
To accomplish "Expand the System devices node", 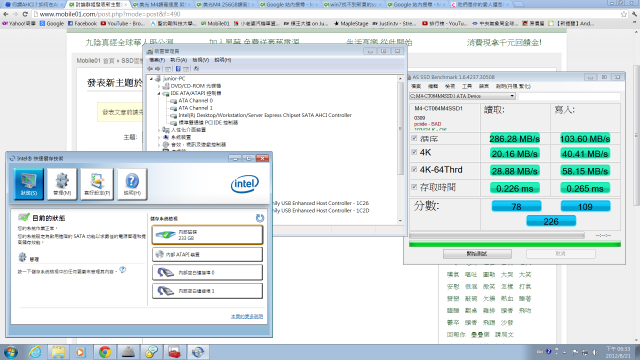I will point(159,137).
